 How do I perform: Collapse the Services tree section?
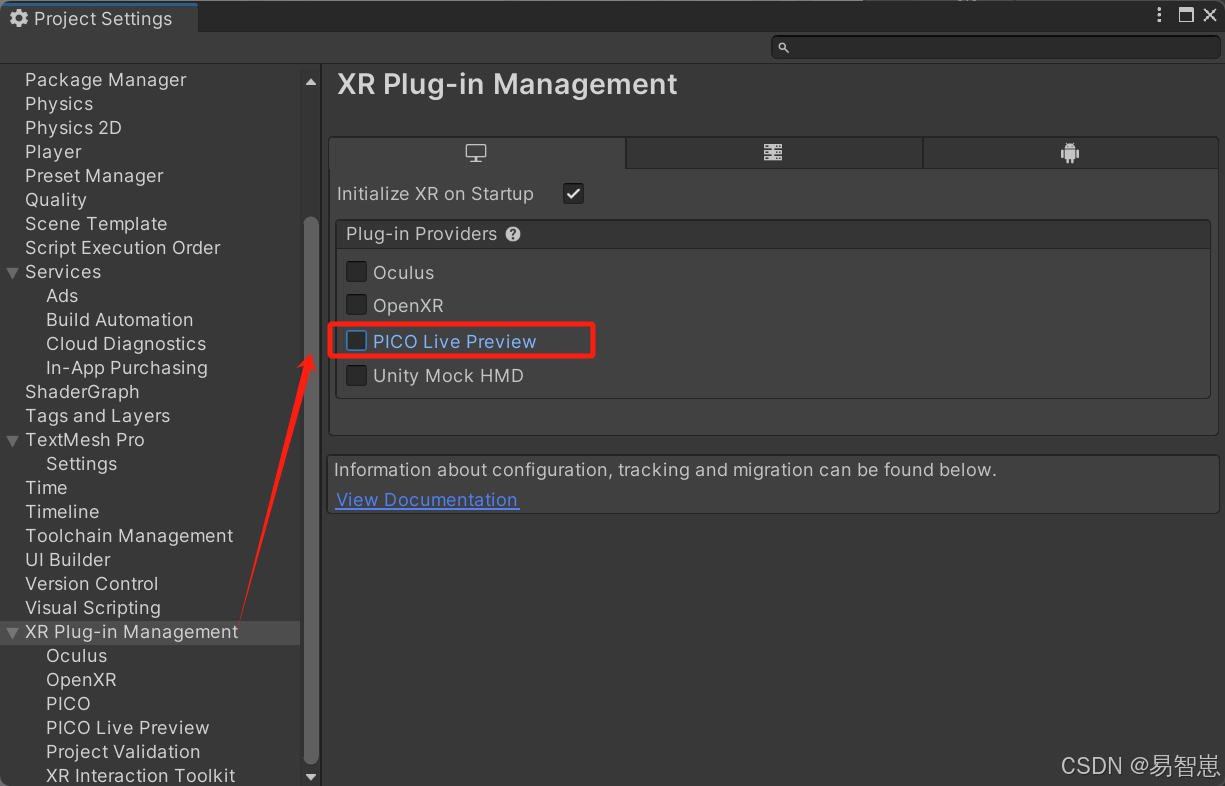[x=13, y=272]
